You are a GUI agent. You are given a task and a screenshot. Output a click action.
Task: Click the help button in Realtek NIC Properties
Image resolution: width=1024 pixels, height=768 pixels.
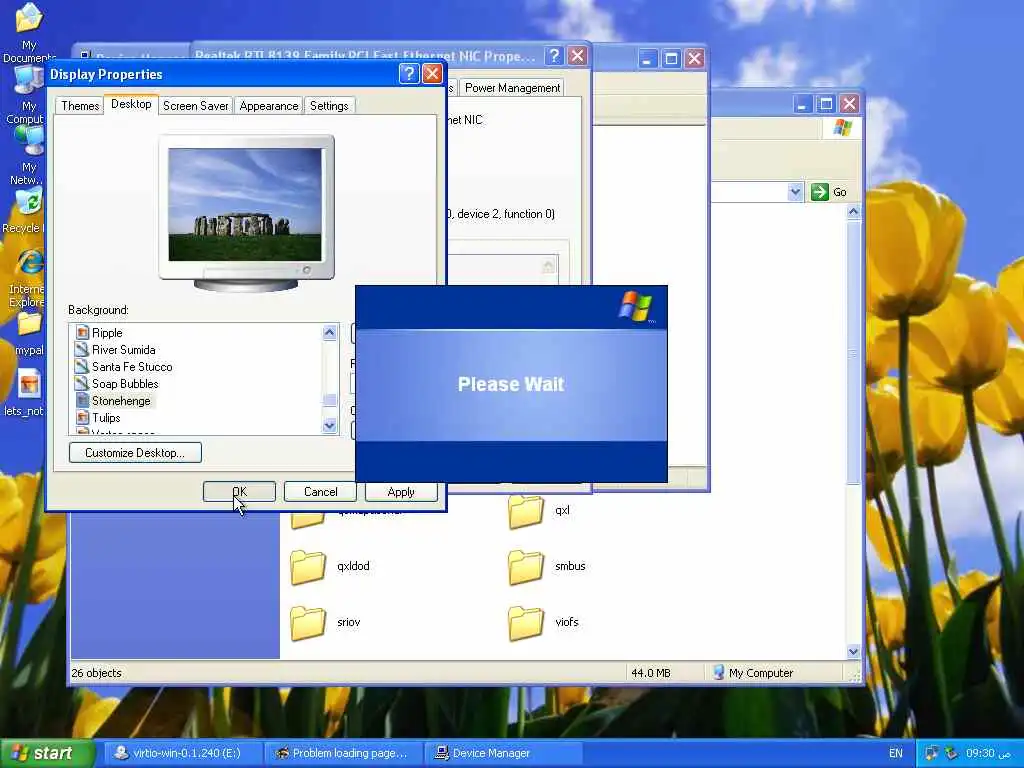coord(554,56)
